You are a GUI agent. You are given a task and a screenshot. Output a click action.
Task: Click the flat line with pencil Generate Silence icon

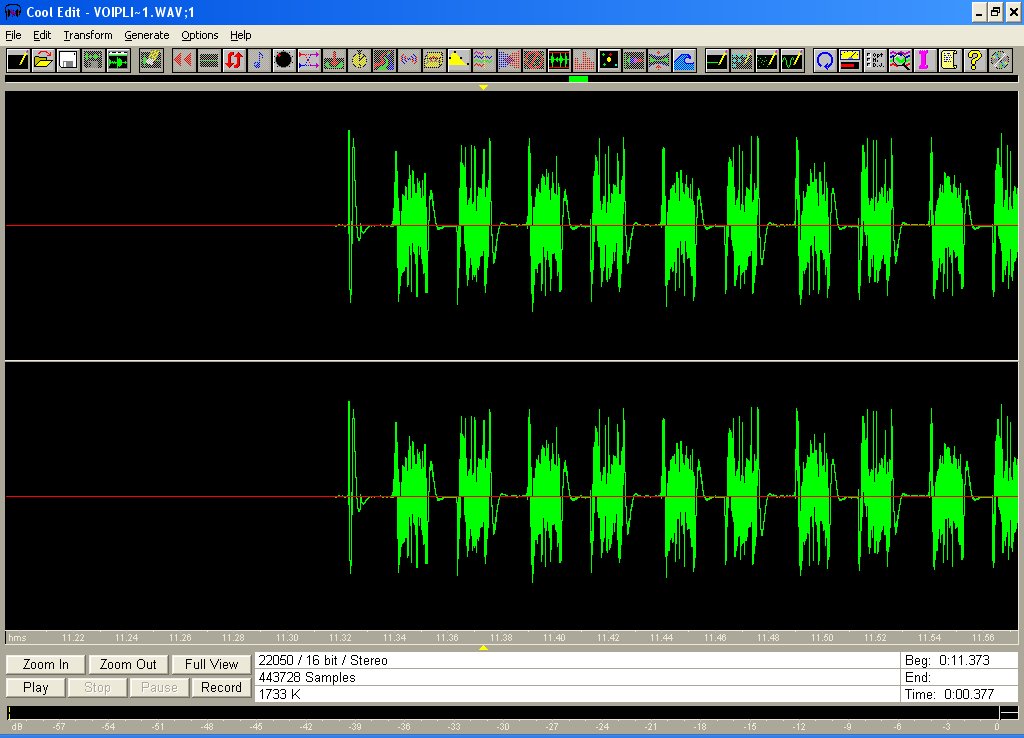717,61
